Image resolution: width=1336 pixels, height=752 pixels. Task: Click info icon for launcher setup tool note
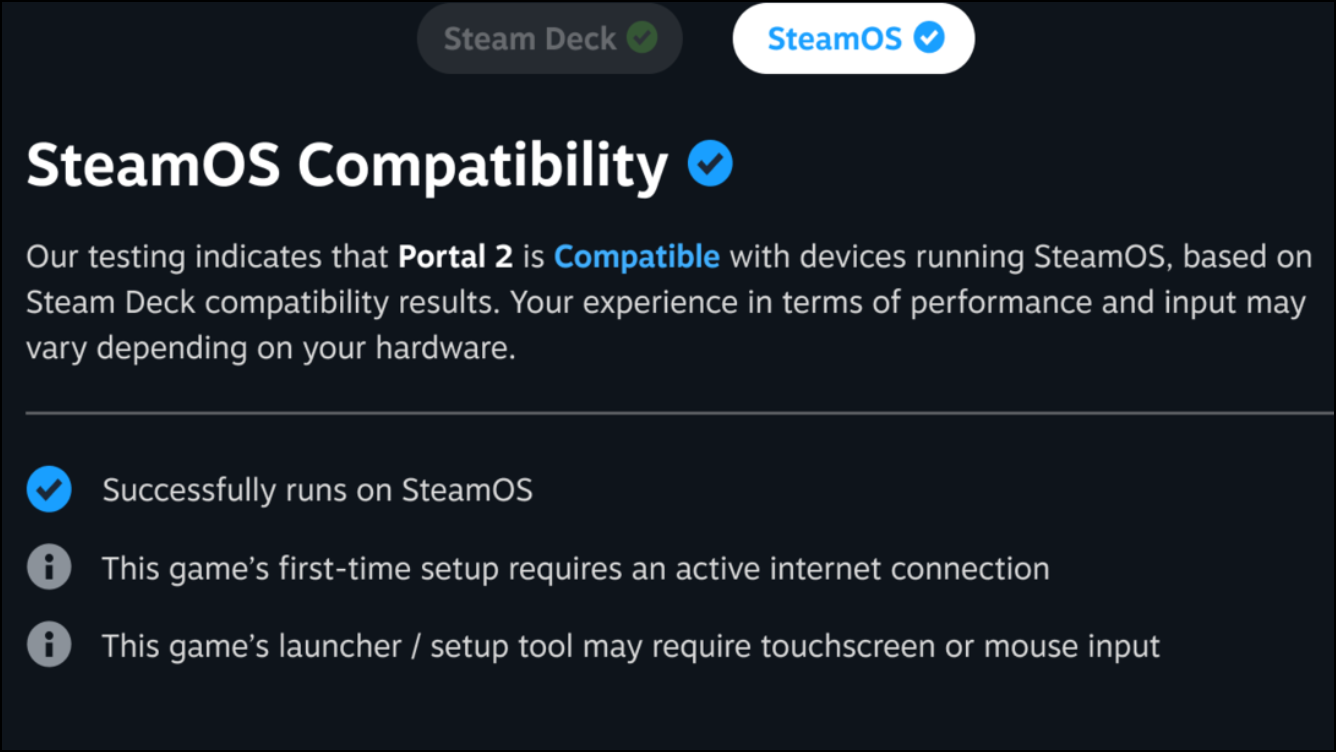[49, 645]
